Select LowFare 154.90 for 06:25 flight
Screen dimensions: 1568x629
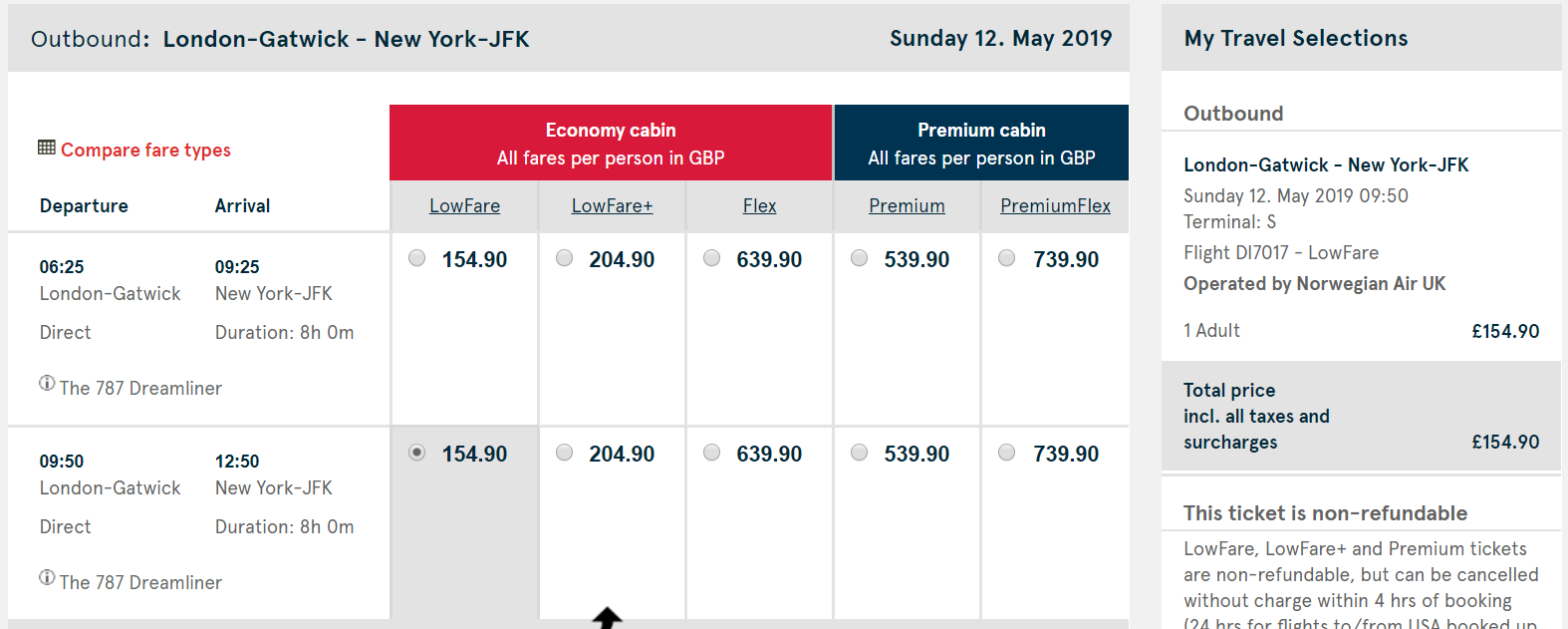[x=417, y=258]
